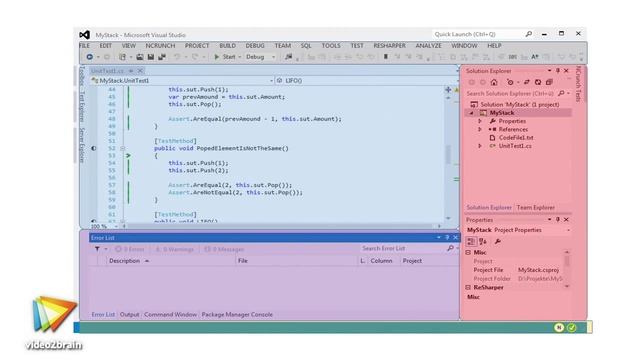Click the editor split window handle

point(448,89)
